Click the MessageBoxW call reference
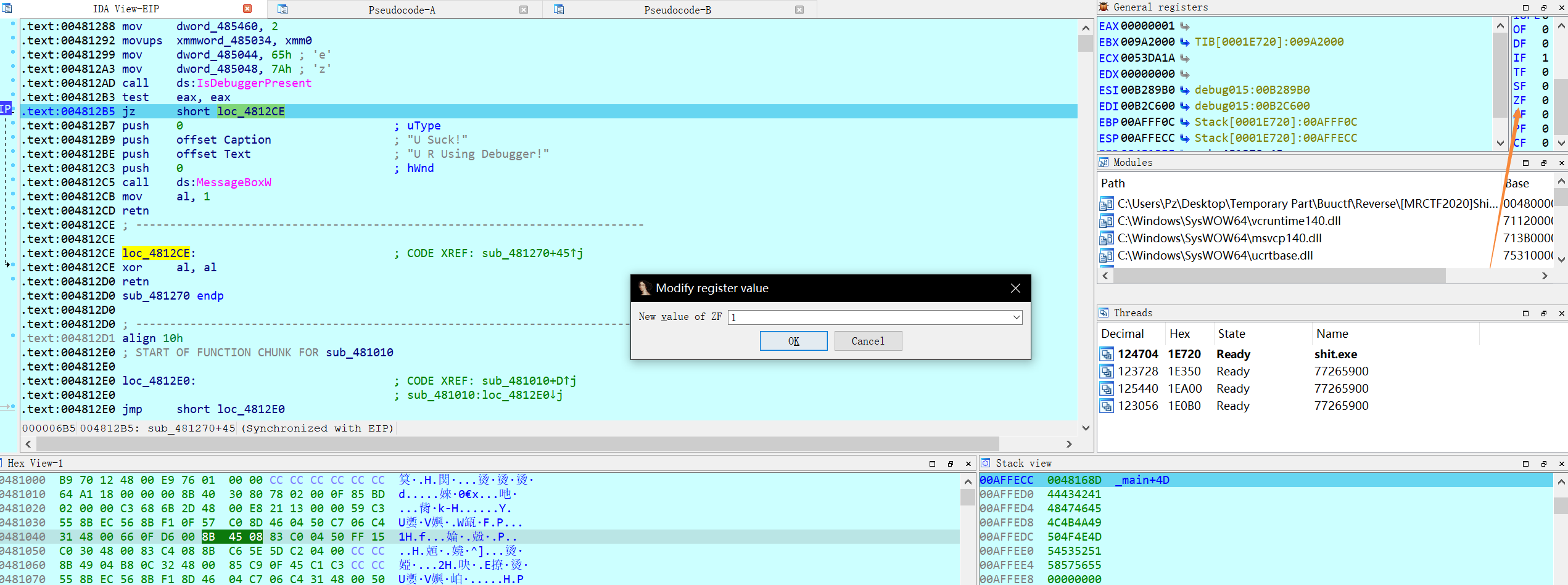The width and height of the screenshot is (1568, 585). [x=234, y=182]
